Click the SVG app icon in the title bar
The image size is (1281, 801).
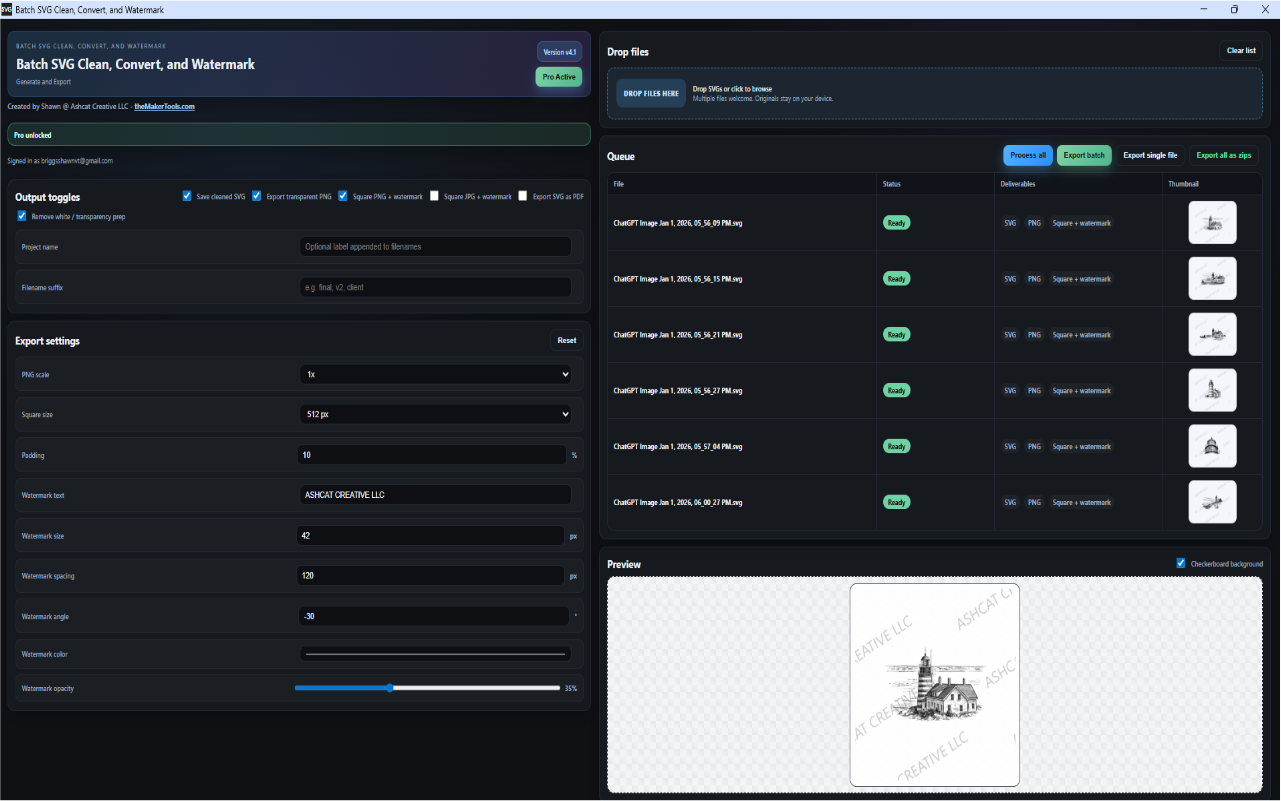point(8,9)
